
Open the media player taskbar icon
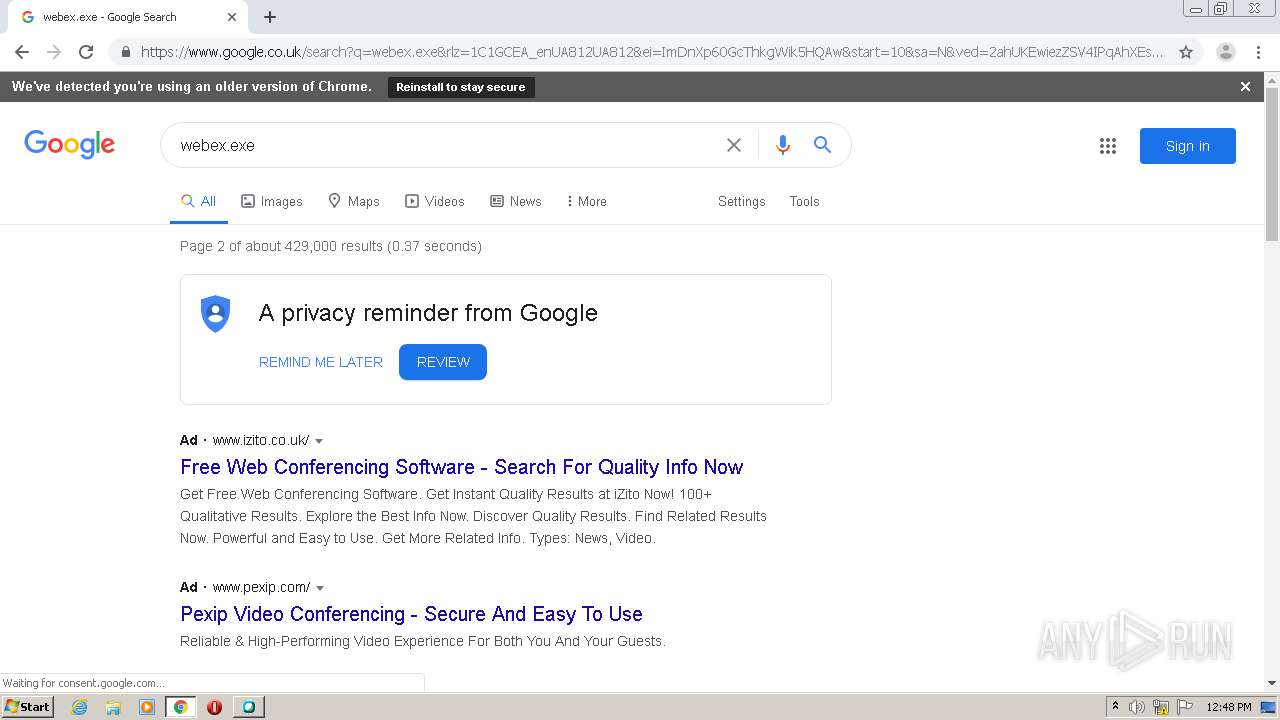[147, 707]
